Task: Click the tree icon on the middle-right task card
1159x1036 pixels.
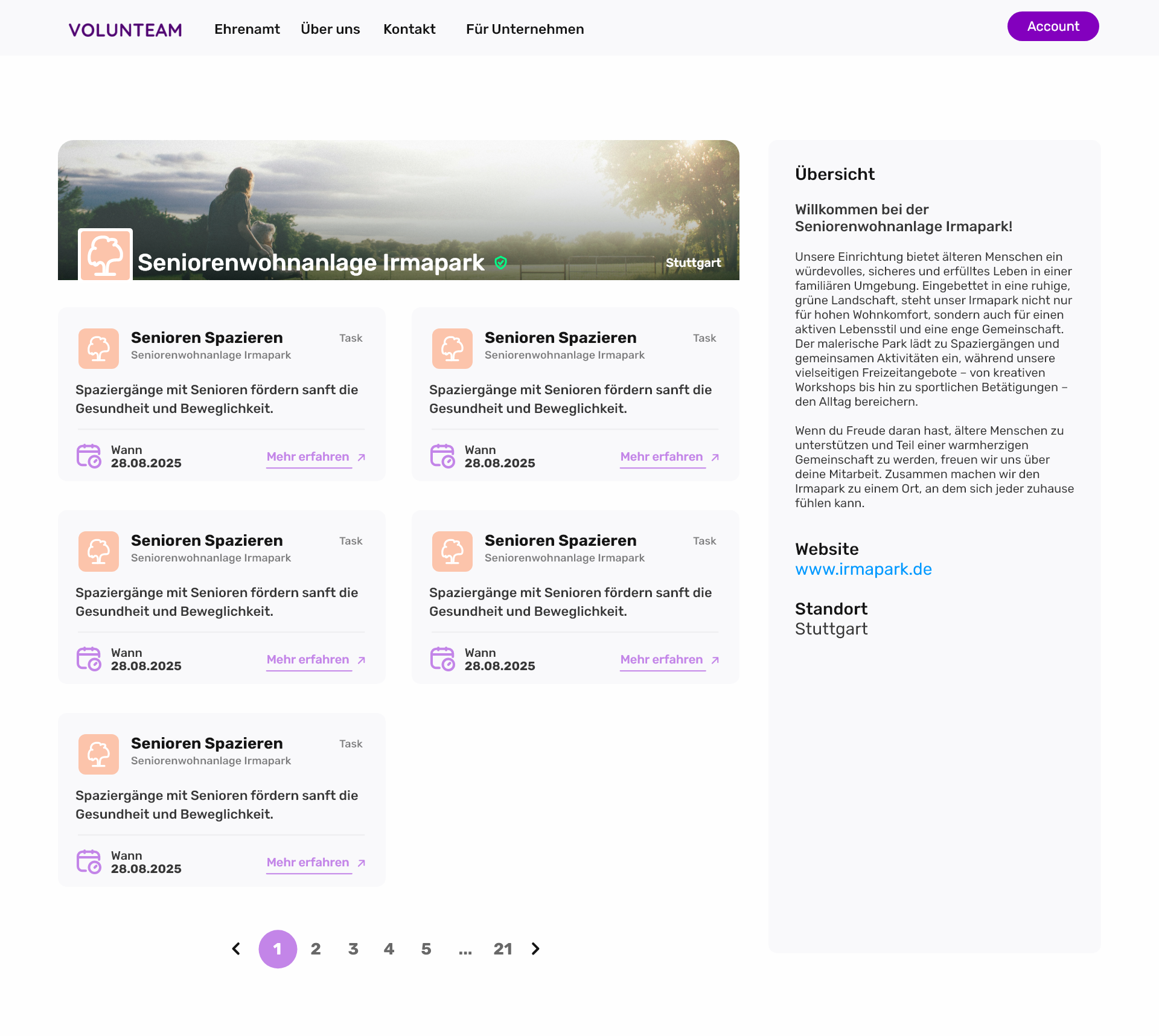Action: tap(452, 551)
